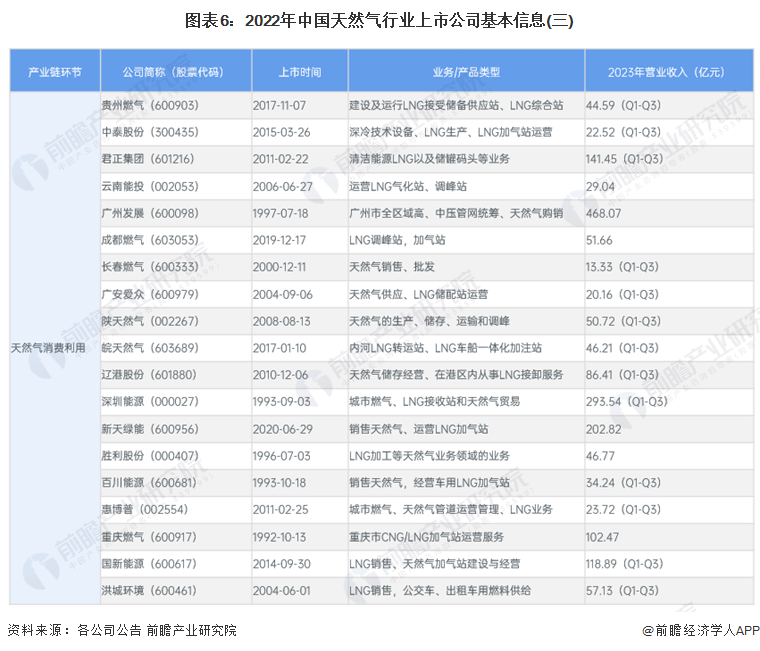The width and height of the screenshot is (760, 651).
Task: Click company 陕天然气 (002267)
Action: tap(150, 321)
